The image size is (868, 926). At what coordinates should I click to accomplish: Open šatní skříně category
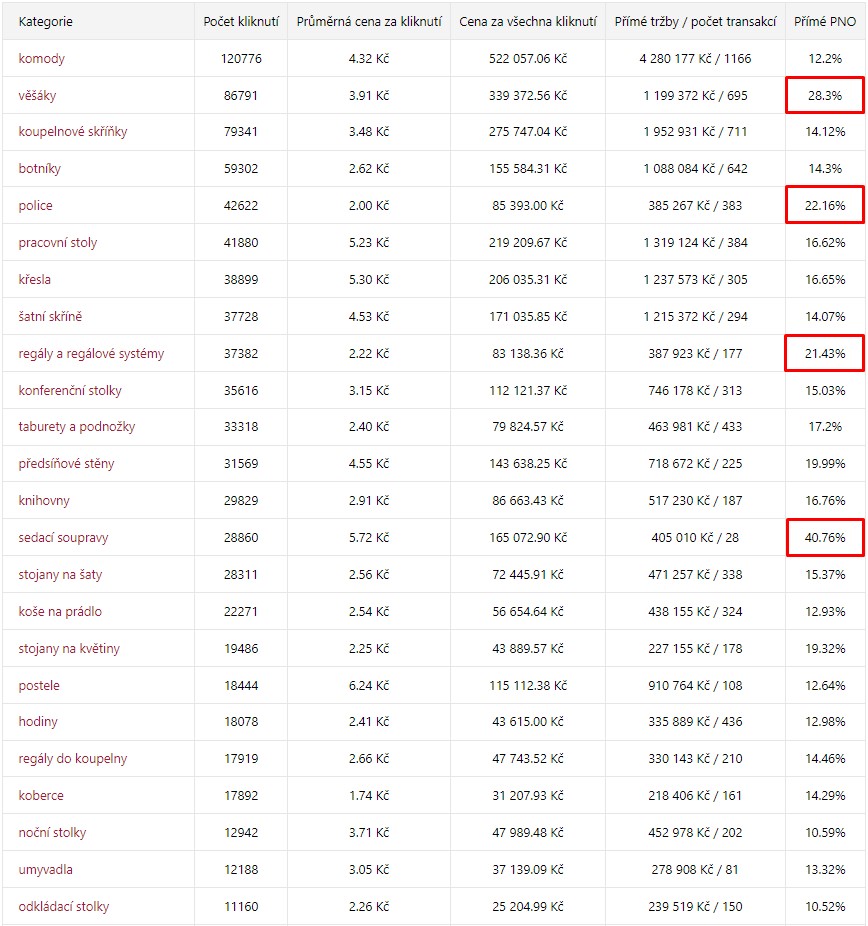tap(50, 317)
